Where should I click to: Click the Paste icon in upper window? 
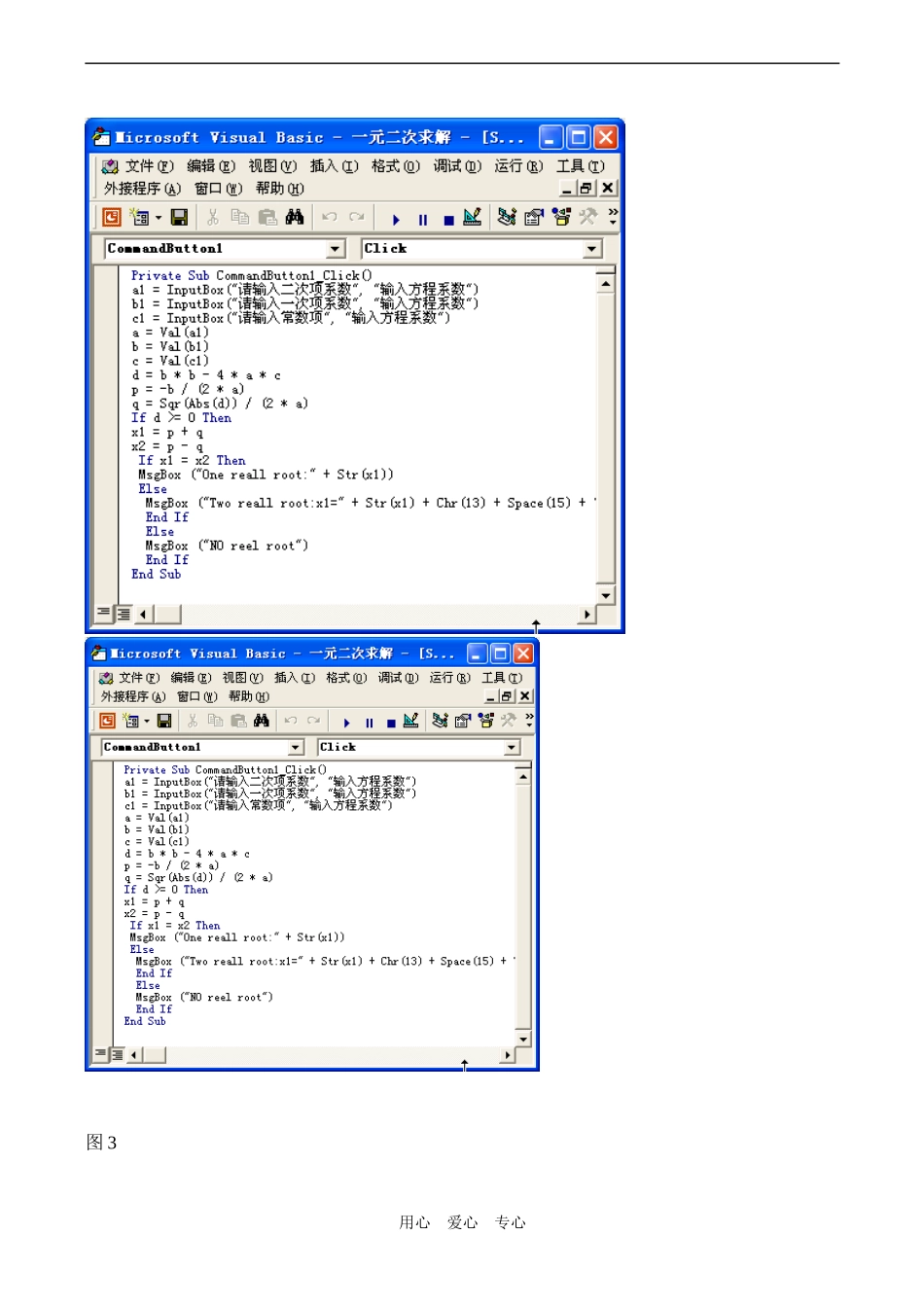267,218
